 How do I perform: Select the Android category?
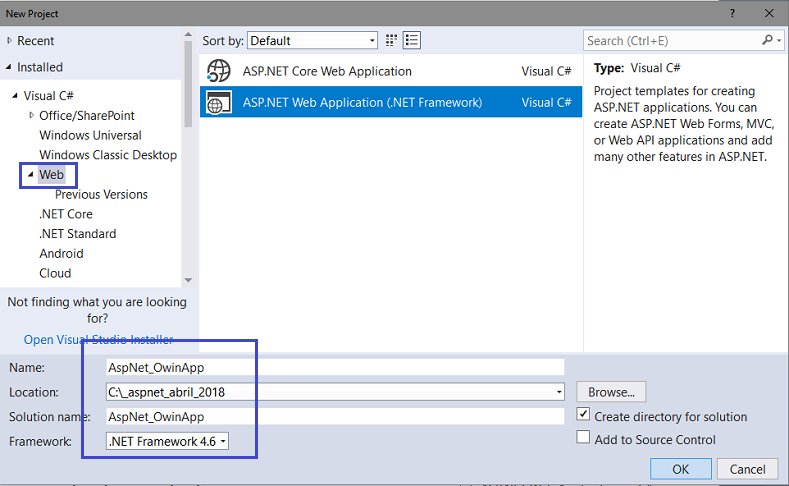click(x=61, y=253)
